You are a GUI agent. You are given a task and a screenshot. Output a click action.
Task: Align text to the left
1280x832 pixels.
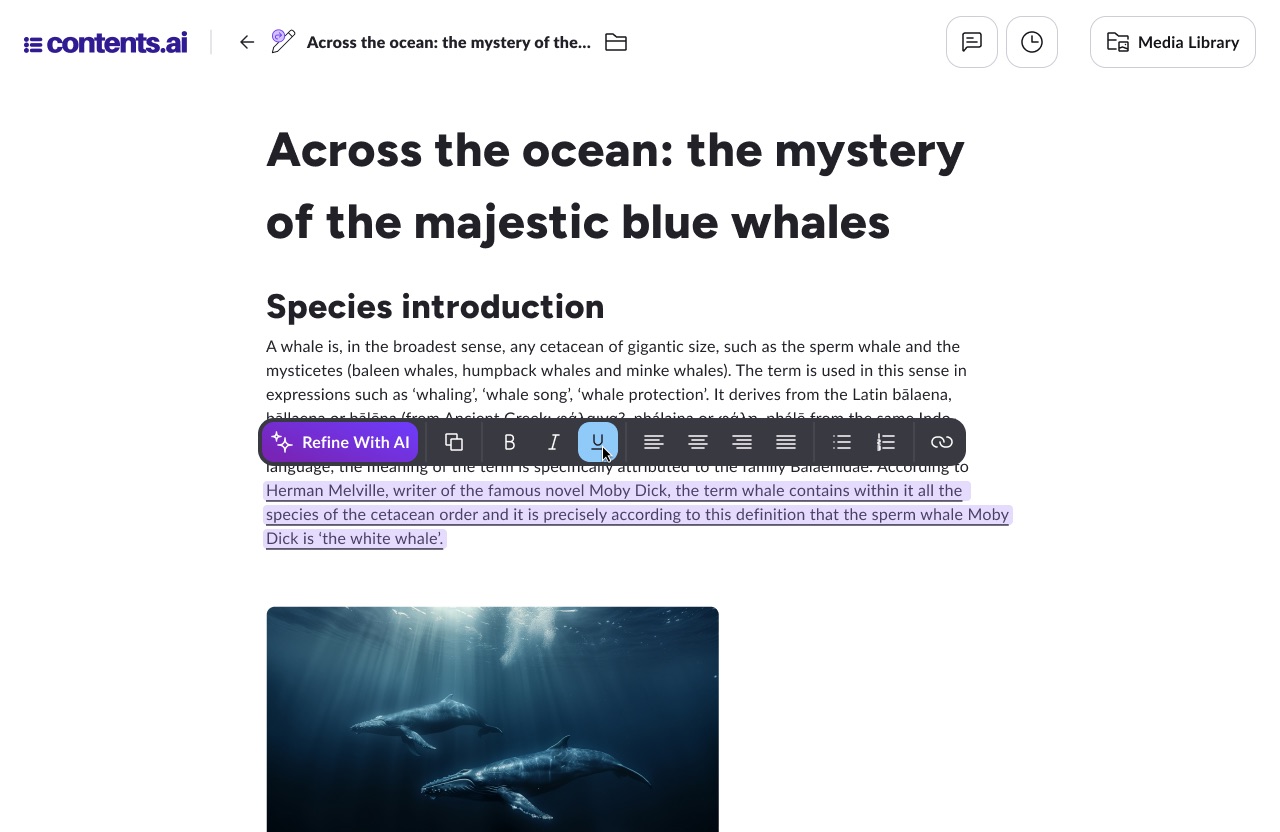(654, 442)
